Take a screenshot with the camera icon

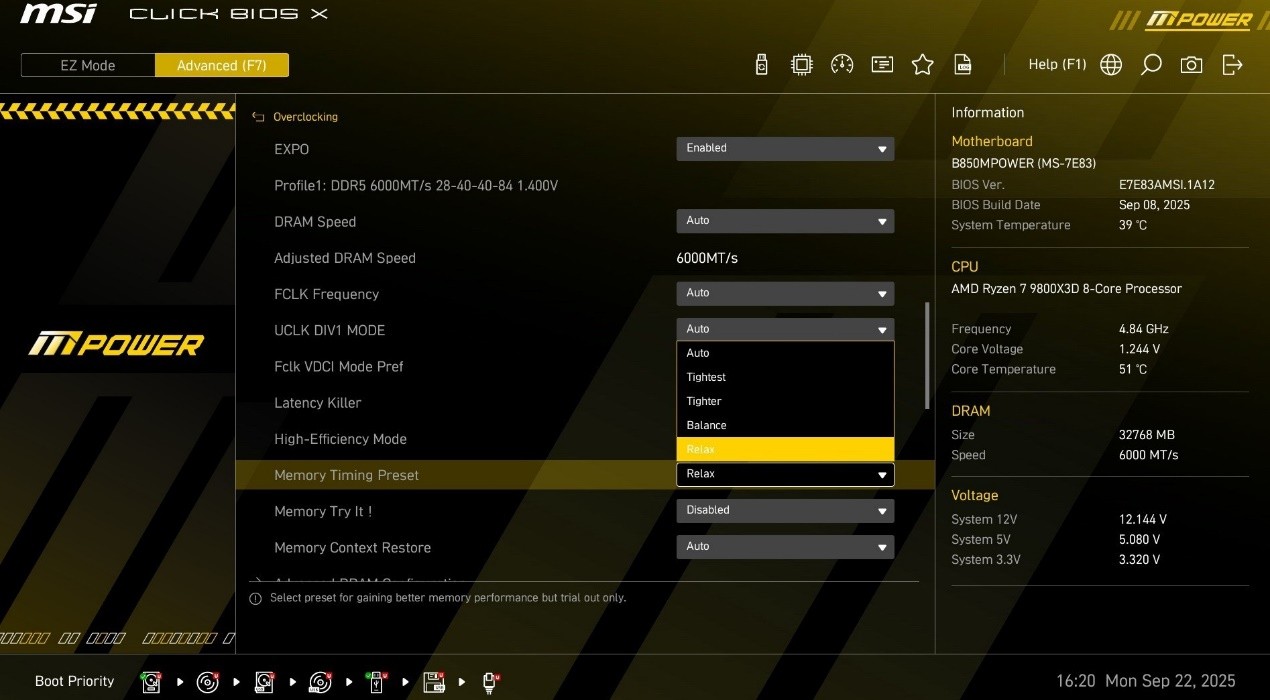1191,65
